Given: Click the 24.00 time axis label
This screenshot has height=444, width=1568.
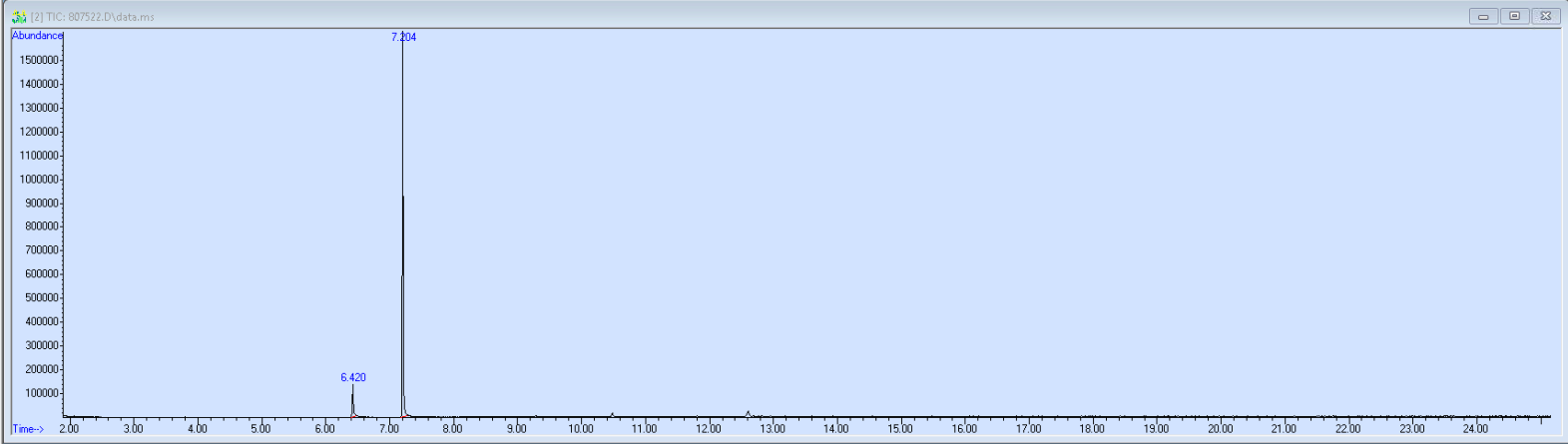Looking at the screenshot, I should [1475, 429].
